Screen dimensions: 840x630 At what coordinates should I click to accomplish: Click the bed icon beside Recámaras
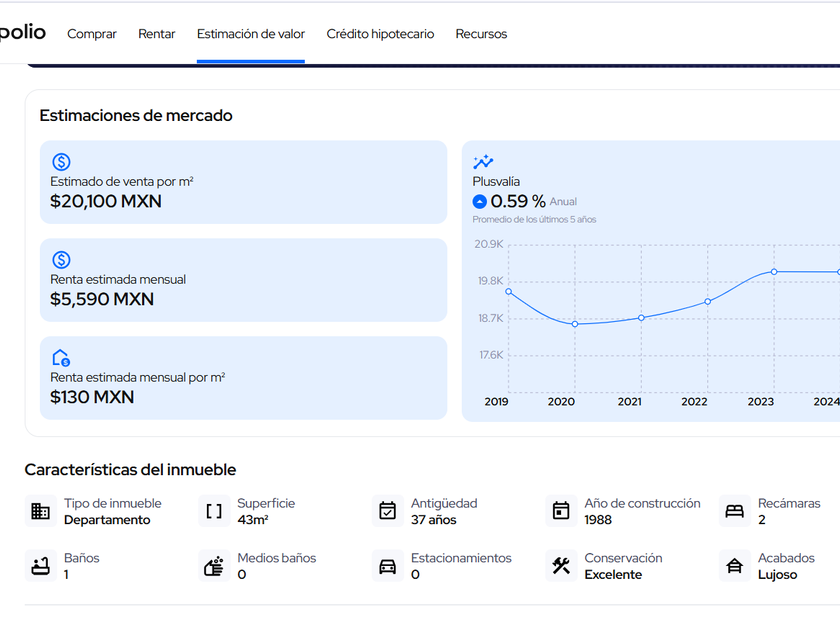(735, 511)
